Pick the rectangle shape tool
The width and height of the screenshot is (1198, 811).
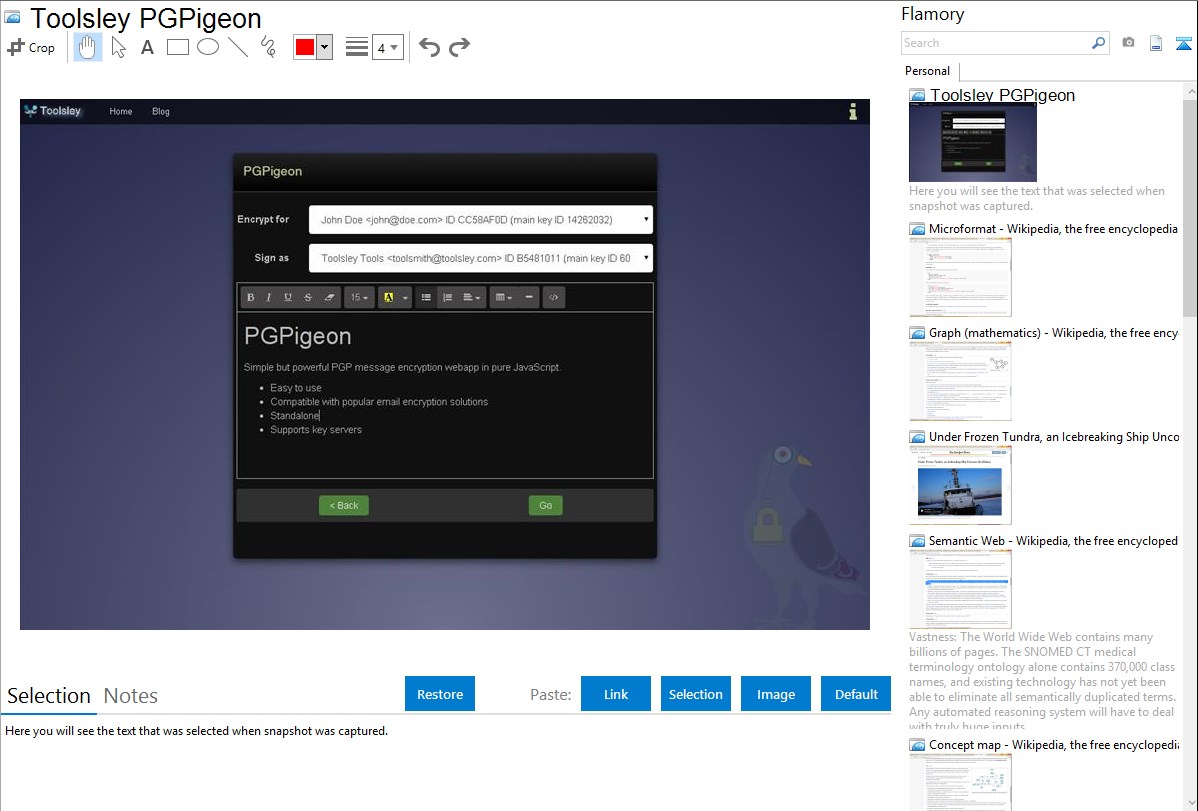(178, 47)
